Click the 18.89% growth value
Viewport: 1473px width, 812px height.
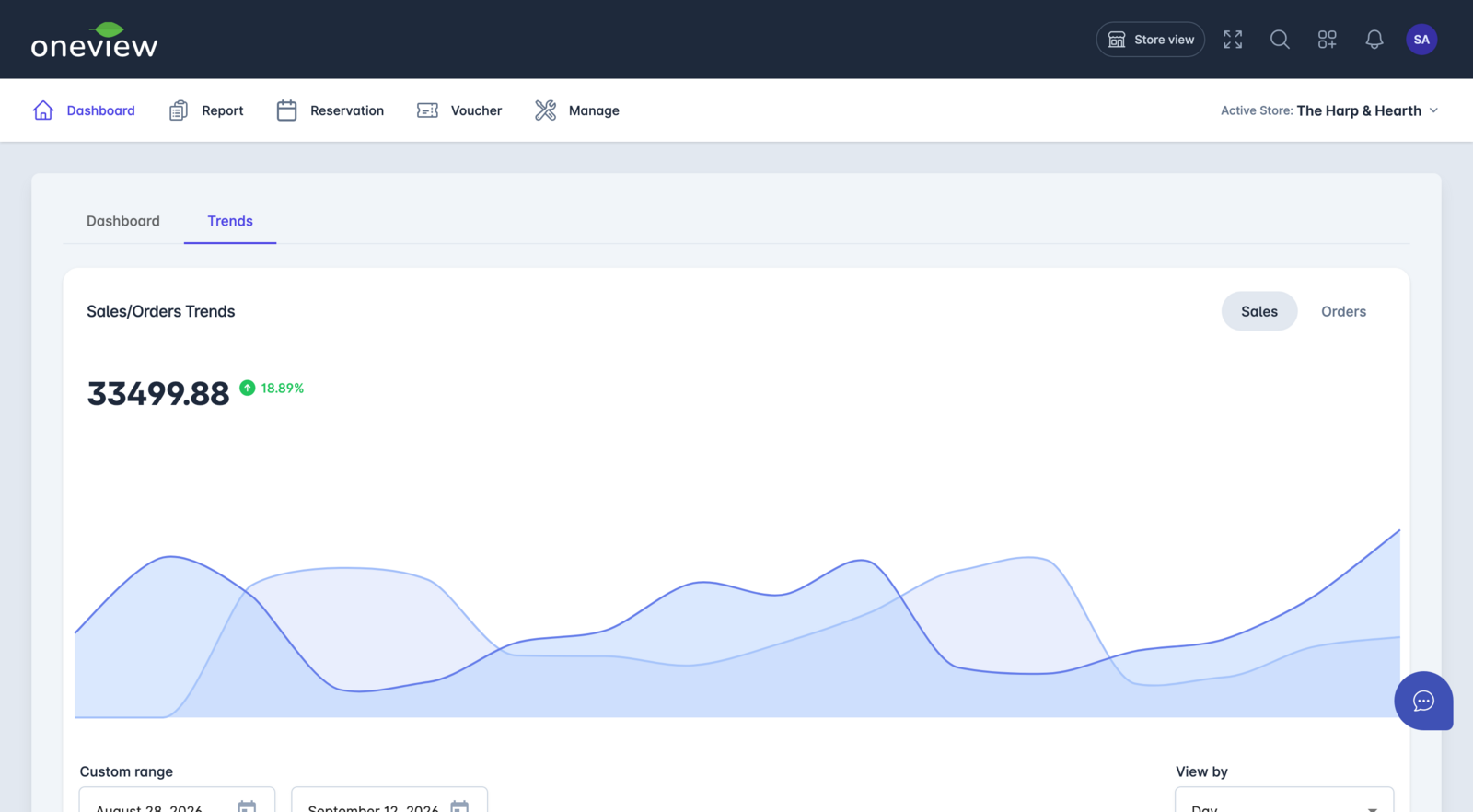click(283, 389)
